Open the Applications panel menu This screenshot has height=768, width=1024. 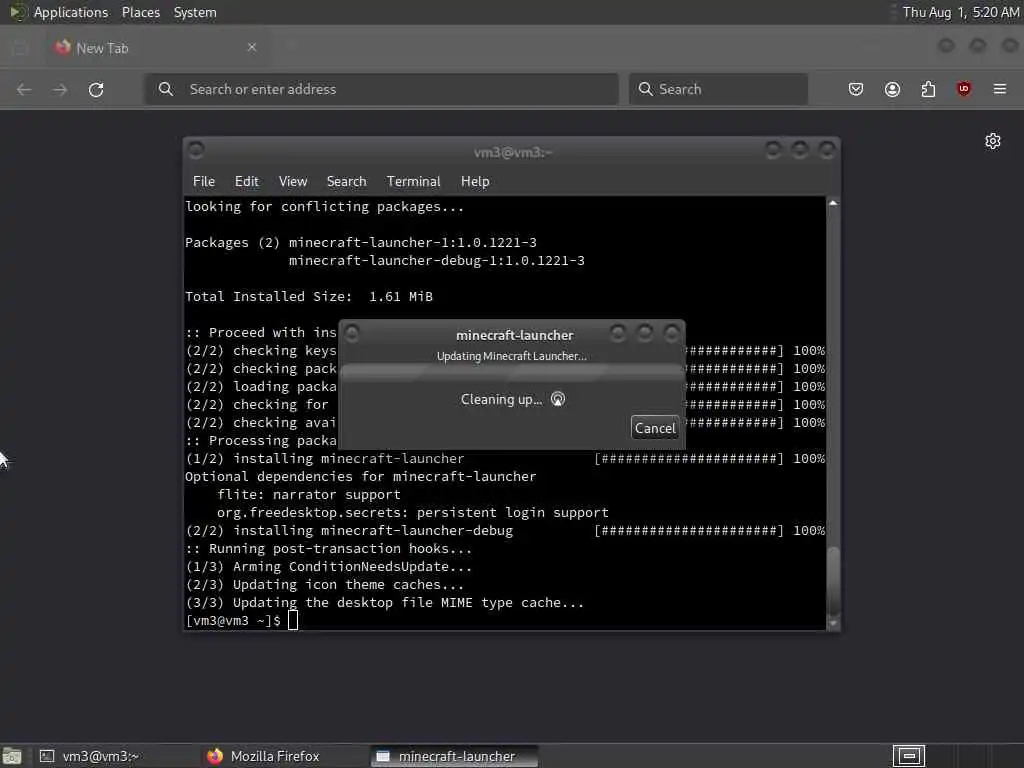click(71, 12)
